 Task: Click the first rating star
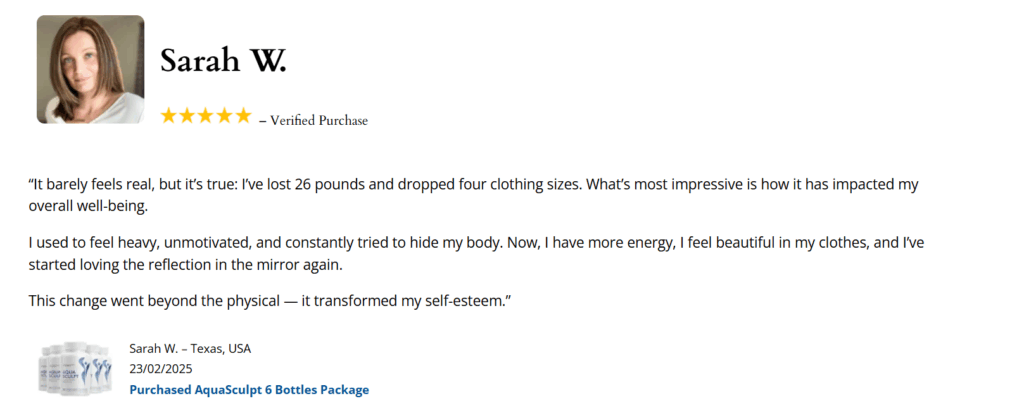tap(169, 116)
